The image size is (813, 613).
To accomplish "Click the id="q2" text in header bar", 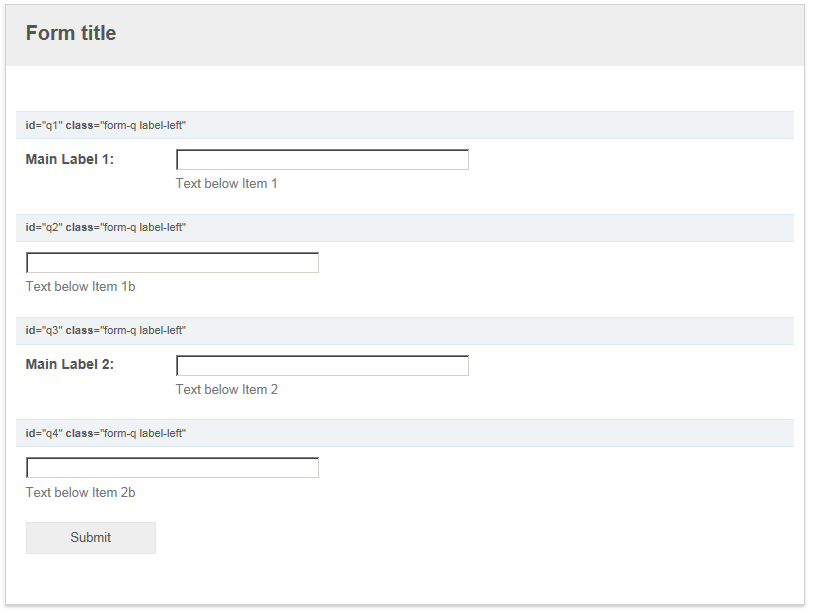I will click(x=44, y=228).
